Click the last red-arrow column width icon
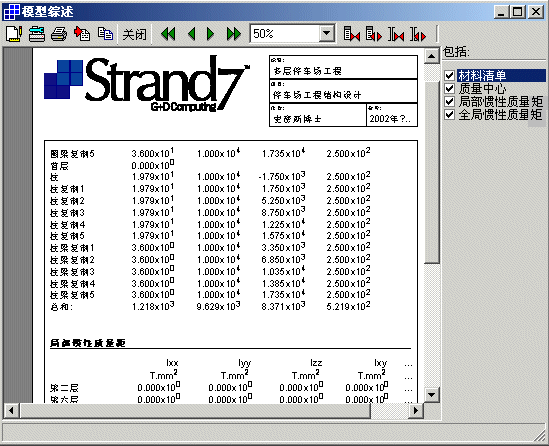Screen dimensions: 549x446 tap(418, 34)
